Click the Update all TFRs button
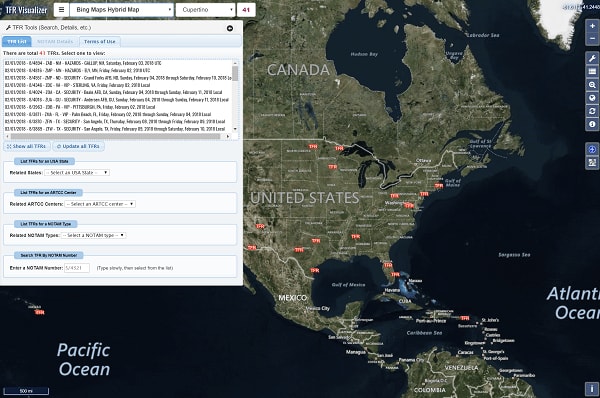 pyautogui.click(x=78, y=146)
